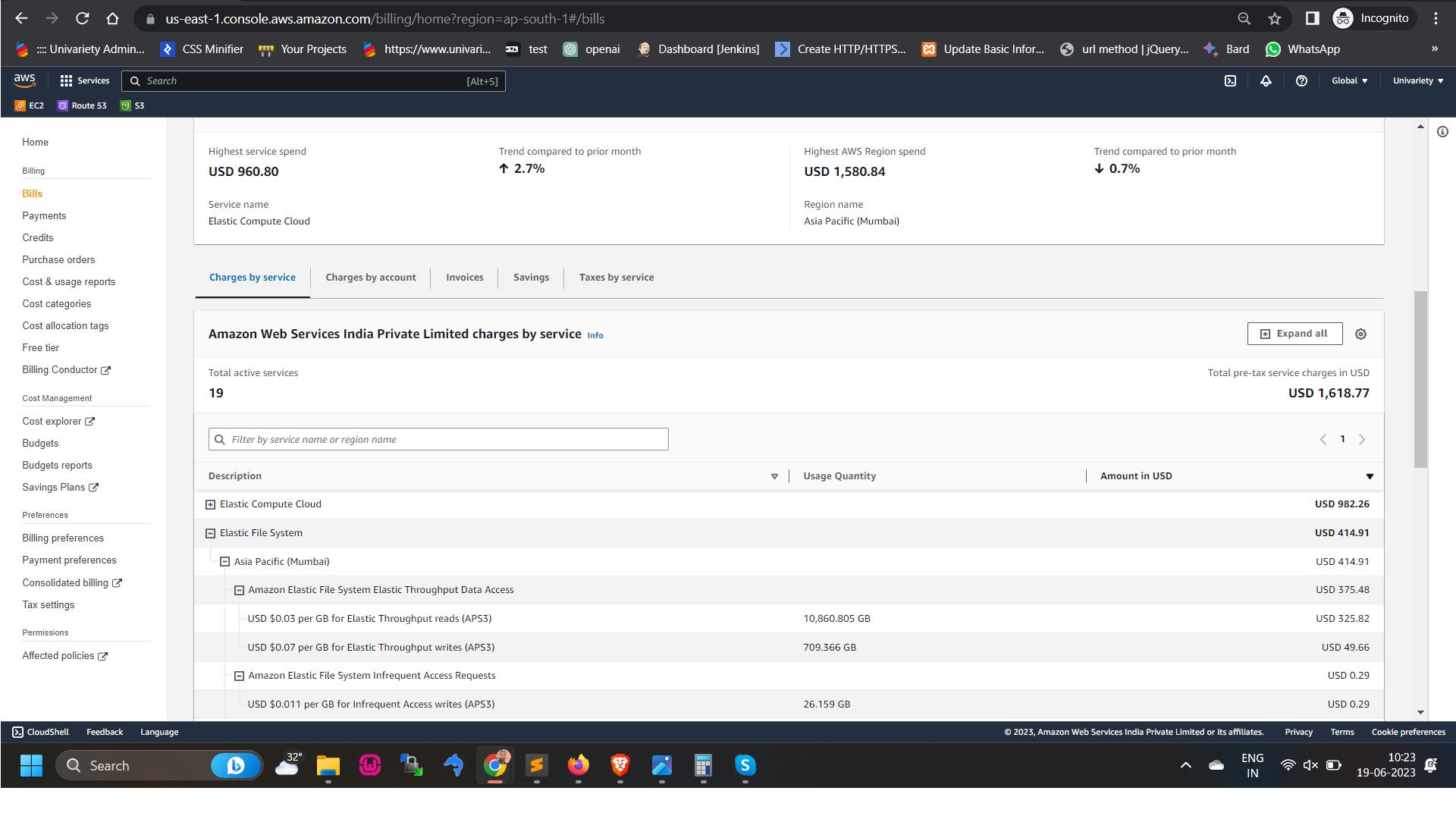Collapse Elastic Throughput Data Access group
Screen dimensions: 1456x819
239,590
